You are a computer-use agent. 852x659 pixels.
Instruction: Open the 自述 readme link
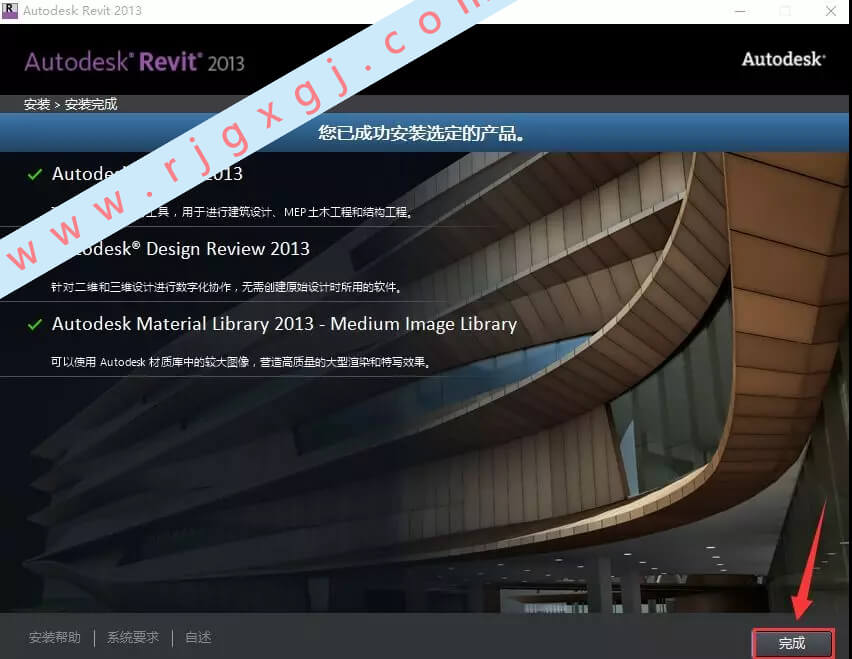pyautogui.click(x=198, y=637)
